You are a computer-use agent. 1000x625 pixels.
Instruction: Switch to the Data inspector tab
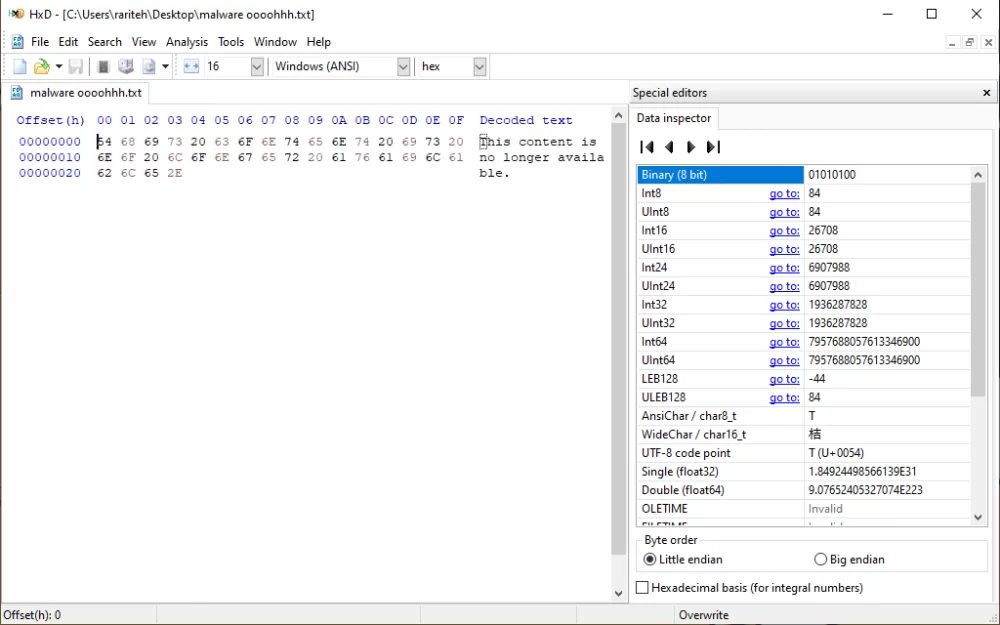coord(673,118)
